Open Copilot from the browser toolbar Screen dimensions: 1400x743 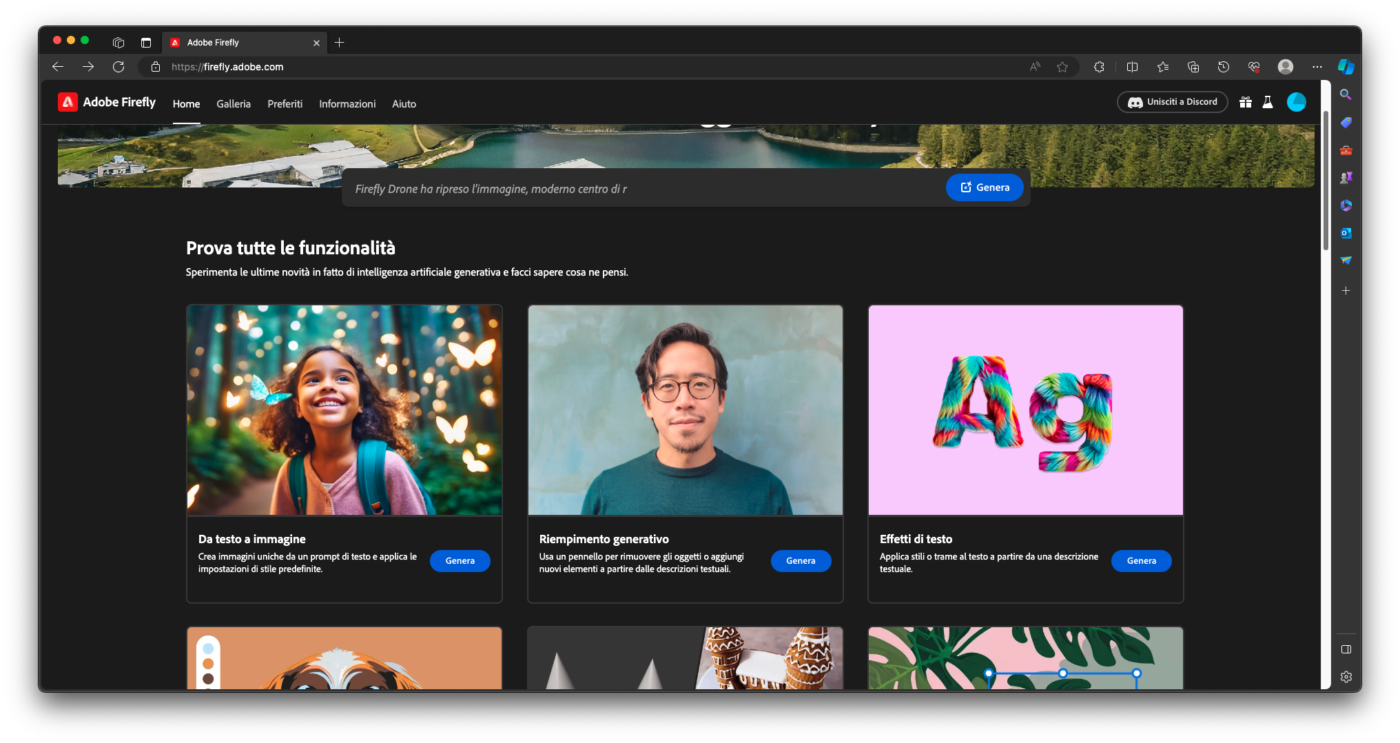[x=1346, y=67]
